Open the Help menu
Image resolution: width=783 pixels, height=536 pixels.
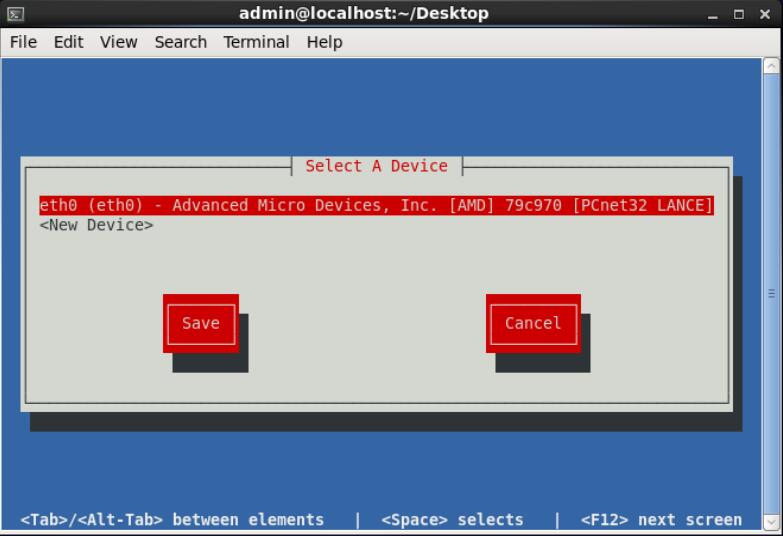[324, 42]
